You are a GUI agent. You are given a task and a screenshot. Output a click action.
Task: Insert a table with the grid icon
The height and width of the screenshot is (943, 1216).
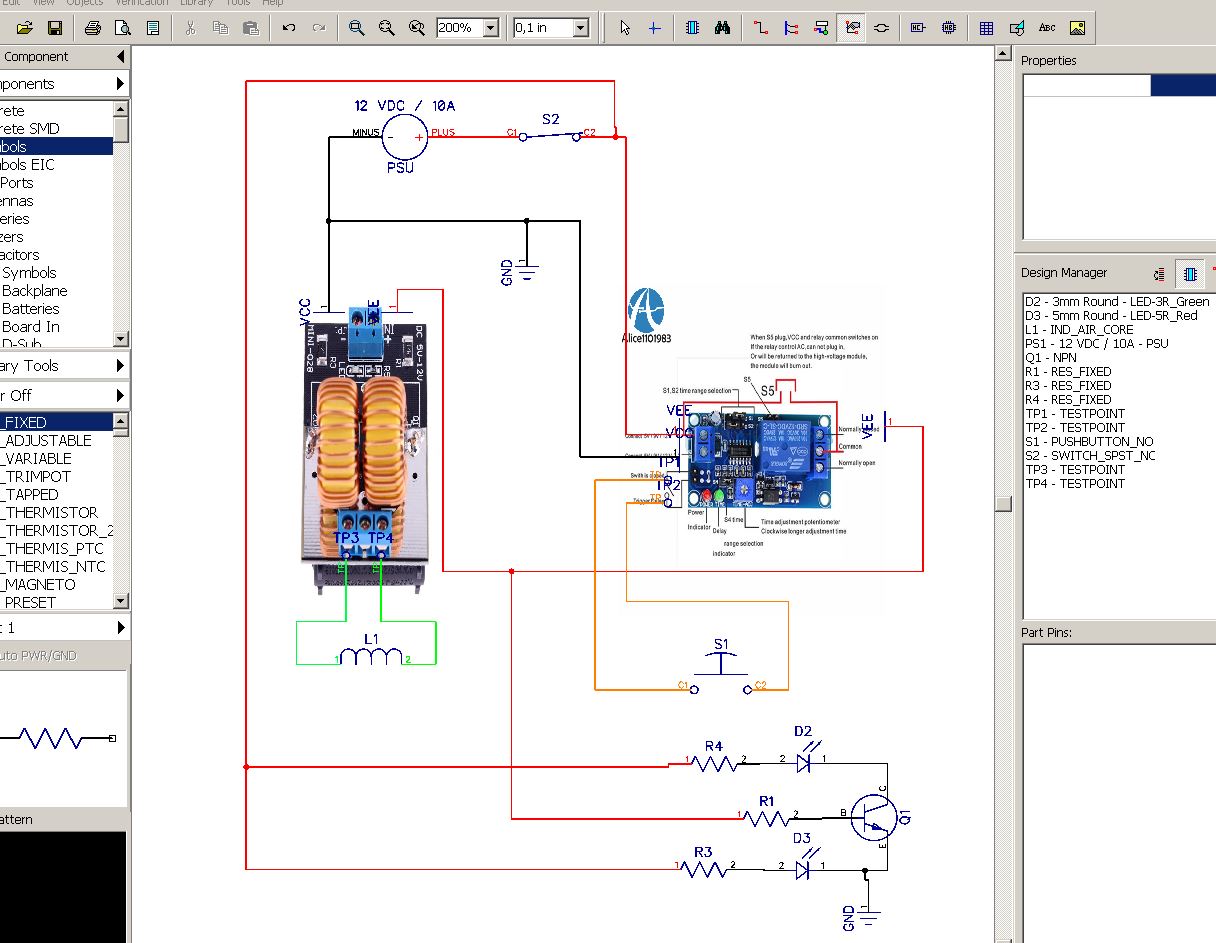tap(986, 28)
